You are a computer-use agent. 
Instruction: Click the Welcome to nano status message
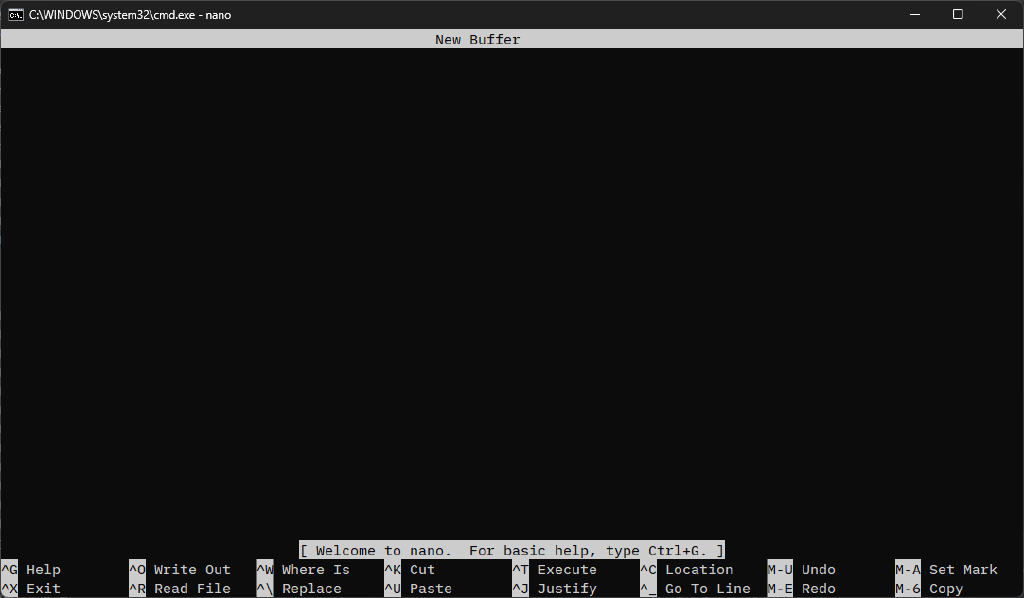pos(511,551)
